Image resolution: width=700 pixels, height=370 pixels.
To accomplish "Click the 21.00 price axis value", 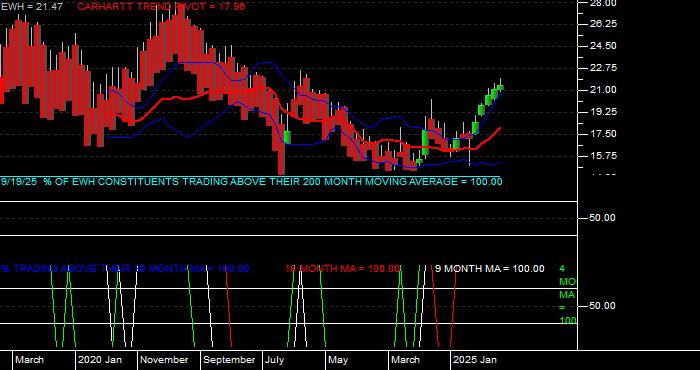I will point(603,90).
